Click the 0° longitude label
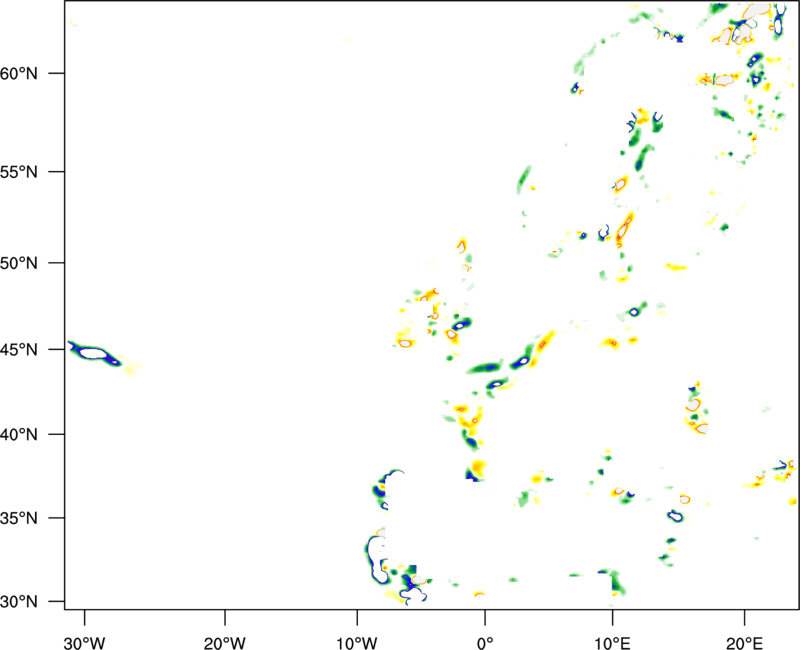This screenshot has width=800, height=650. tap(485, 643)
